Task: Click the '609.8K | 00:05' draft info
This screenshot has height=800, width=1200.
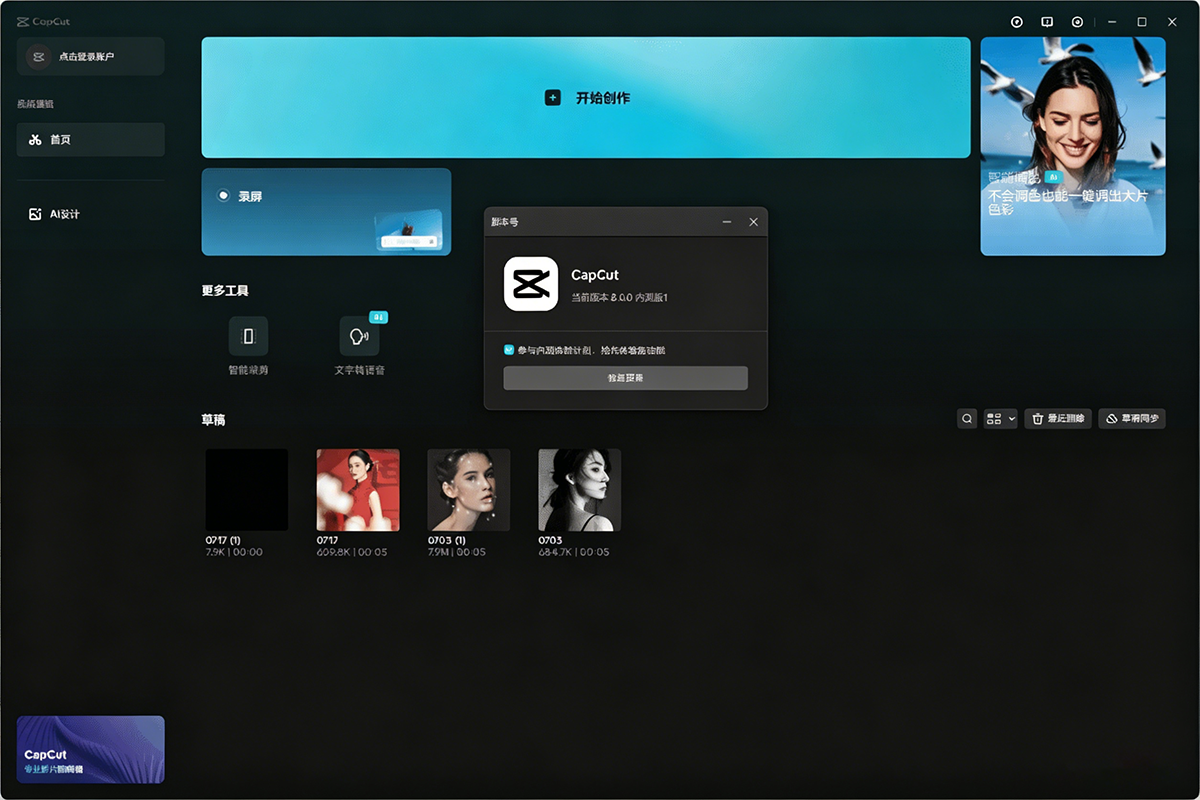Action: (351, 552)
